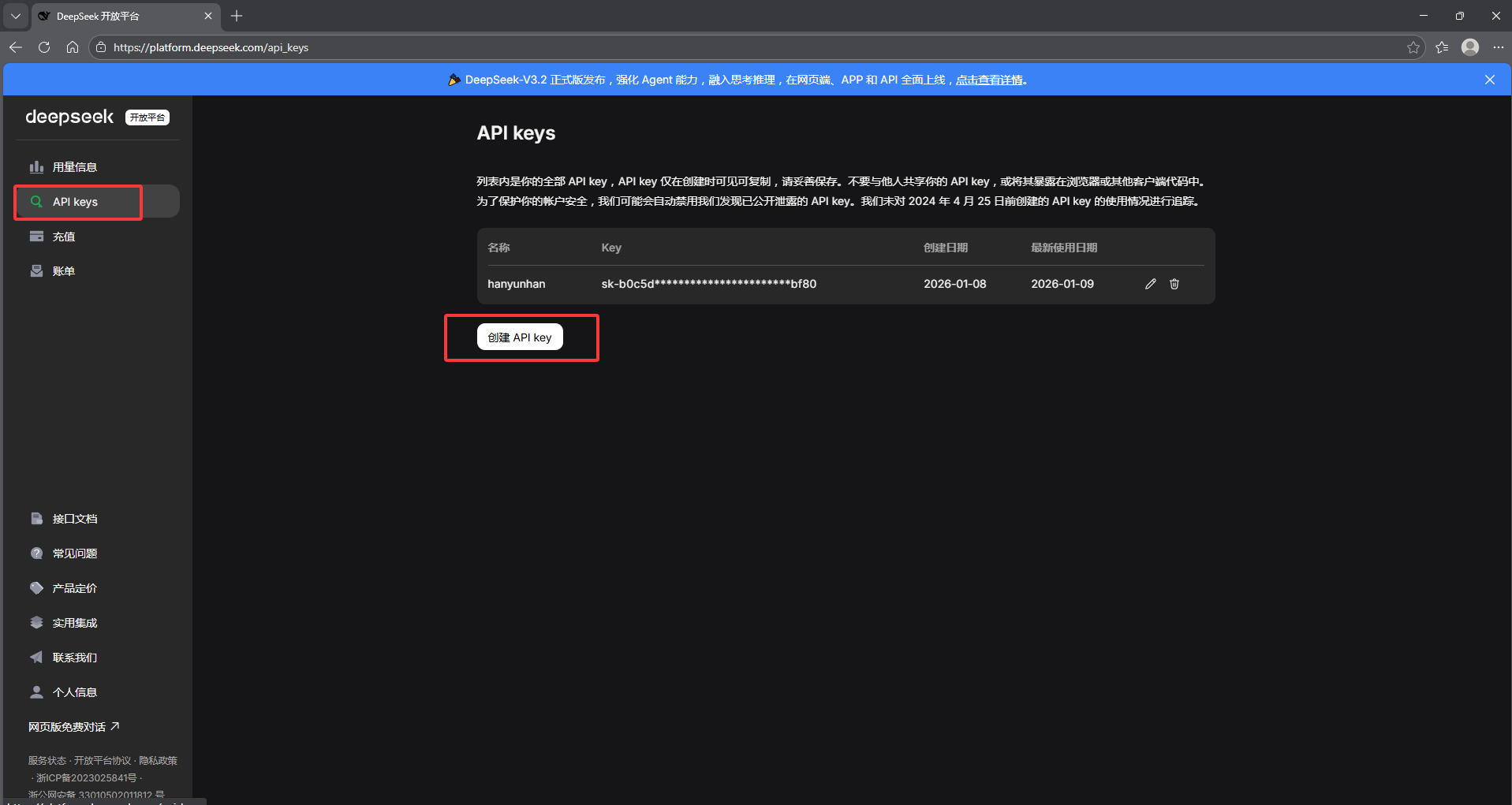Image resolution: width=1512 pixels, height=805 pixels.
Task: Click the 创建 API key button
Action: click(x=520, y=337)
